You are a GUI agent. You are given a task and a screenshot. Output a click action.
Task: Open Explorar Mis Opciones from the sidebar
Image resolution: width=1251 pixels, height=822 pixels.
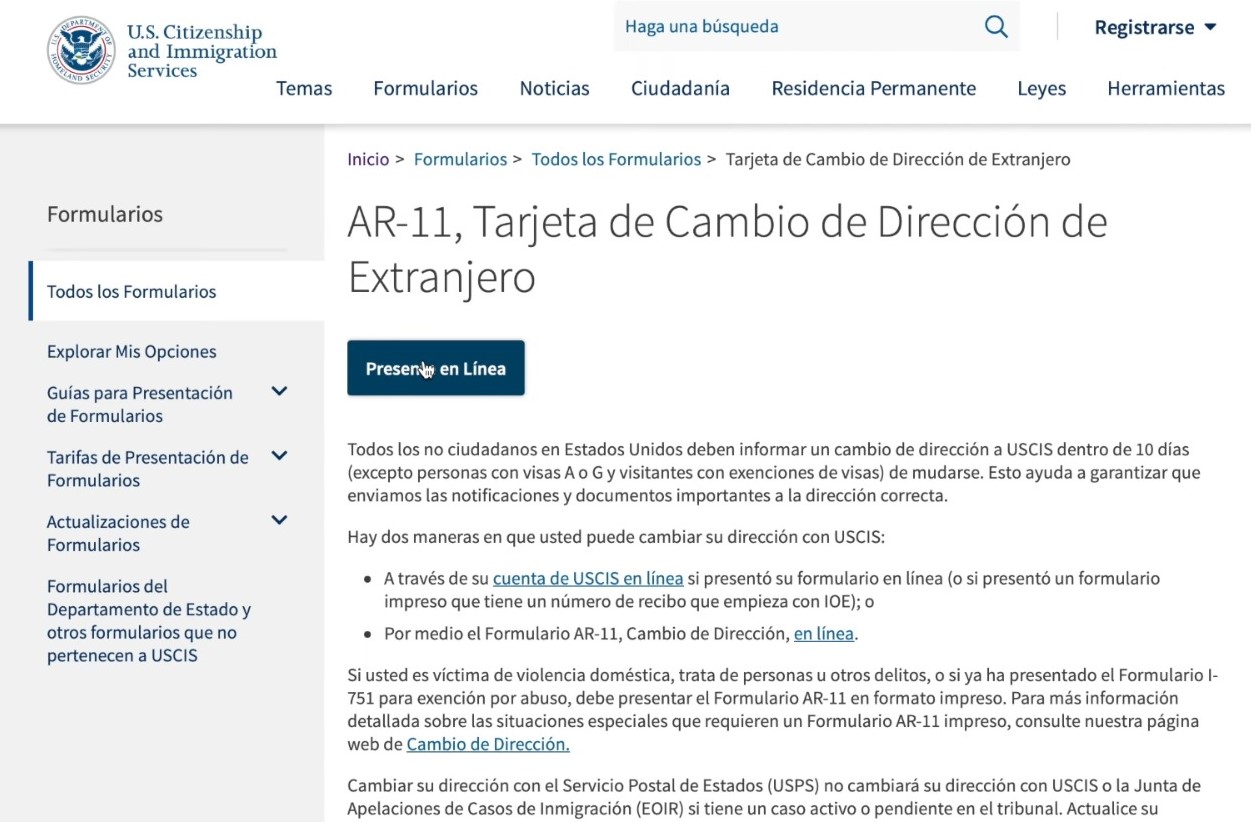pos(131,352)
